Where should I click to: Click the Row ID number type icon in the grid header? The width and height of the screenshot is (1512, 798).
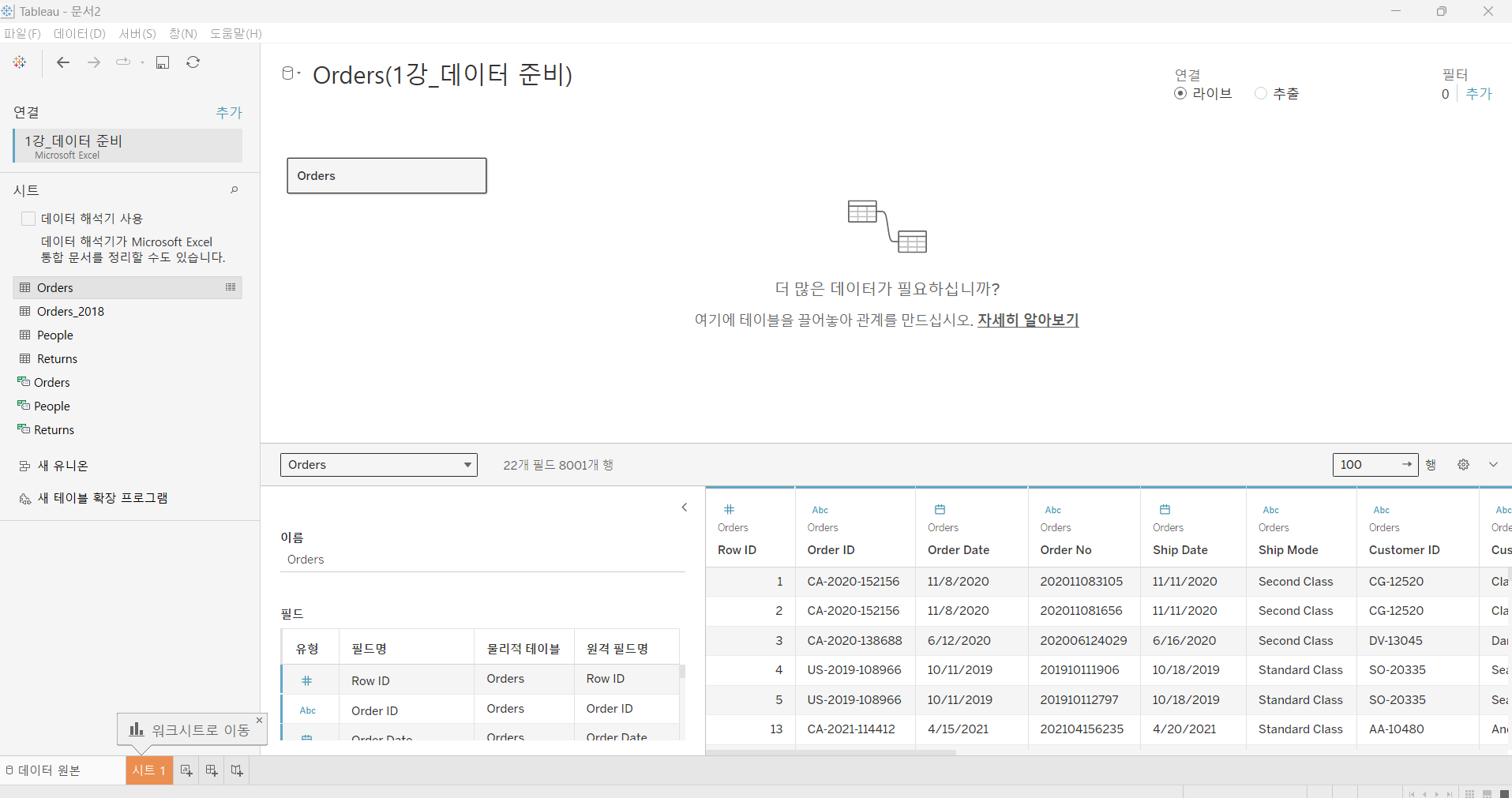(729, 509)
